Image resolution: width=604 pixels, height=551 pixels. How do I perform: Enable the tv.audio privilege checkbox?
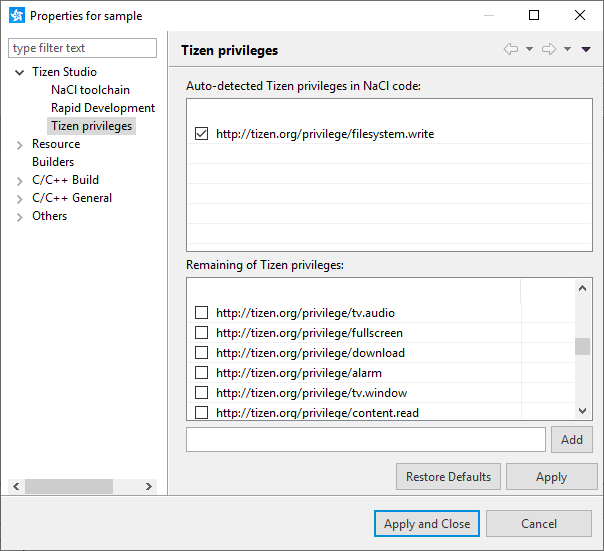click(201, 313)
